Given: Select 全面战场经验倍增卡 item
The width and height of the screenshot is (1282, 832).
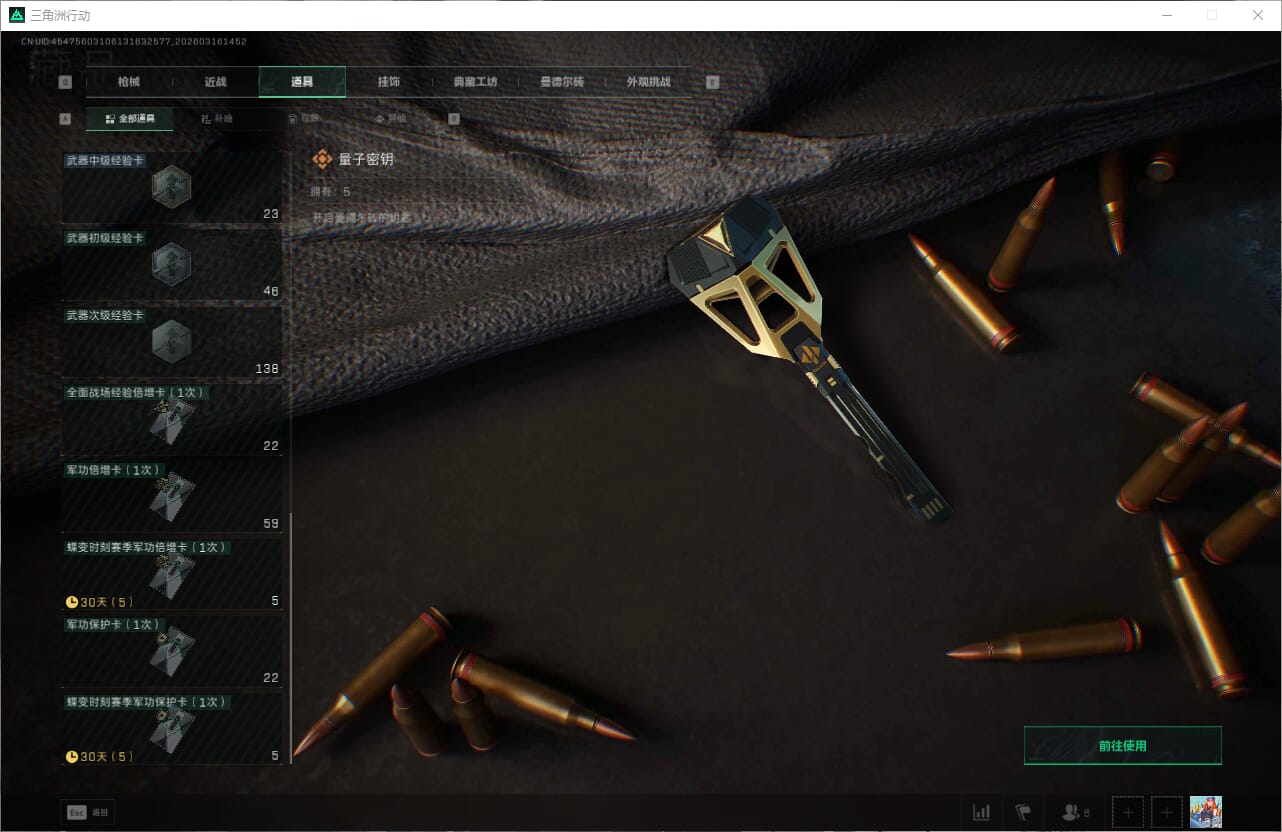Looking at the screenshot, I should point(172,419).
